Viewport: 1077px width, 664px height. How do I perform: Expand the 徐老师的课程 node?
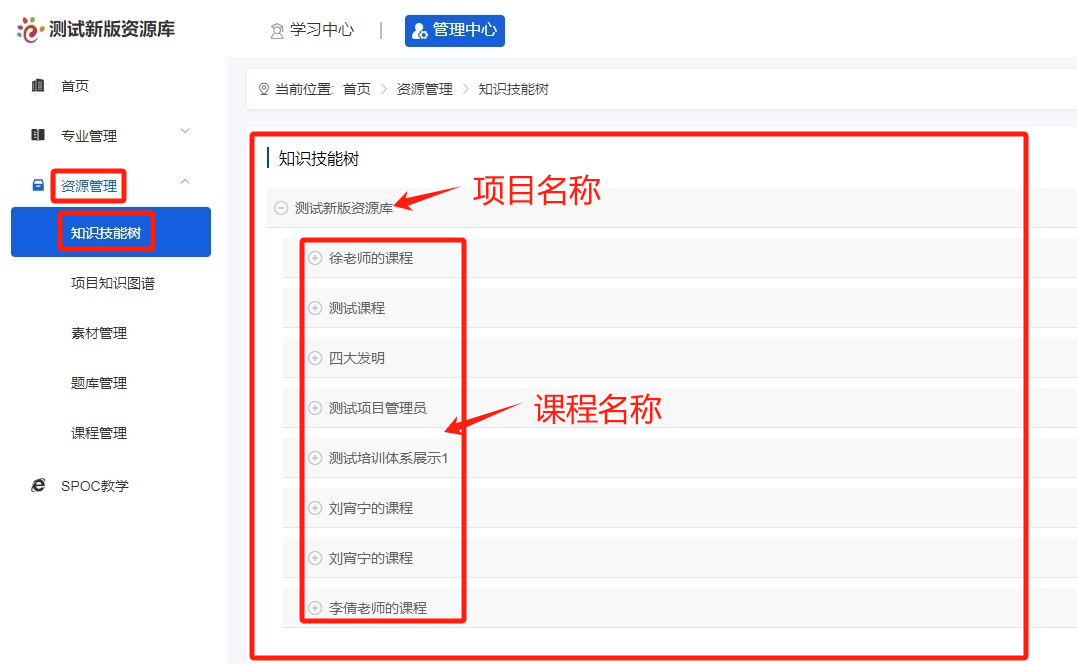pyautogui.click(x=315, y=258)
